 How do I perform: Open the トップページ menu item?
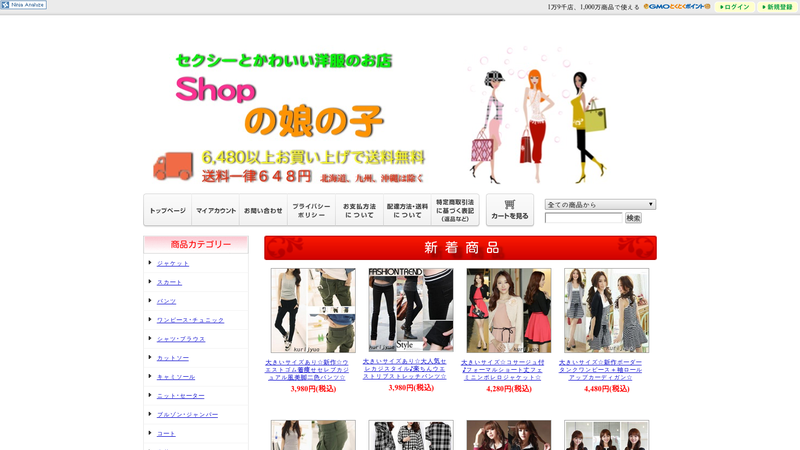pos(167,210)
